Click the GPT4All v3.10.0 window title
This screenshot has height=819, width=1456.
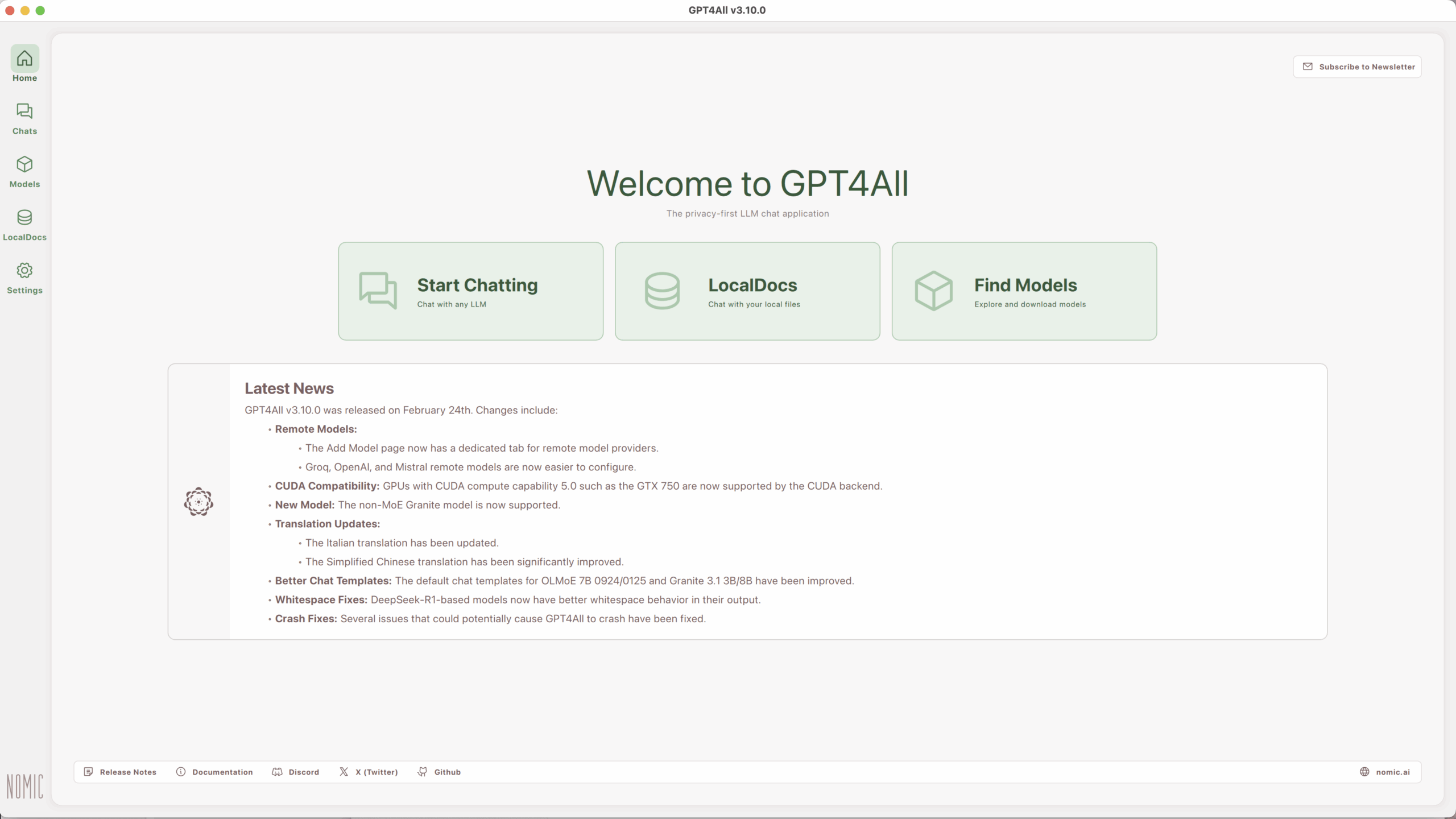coord(727,10)
